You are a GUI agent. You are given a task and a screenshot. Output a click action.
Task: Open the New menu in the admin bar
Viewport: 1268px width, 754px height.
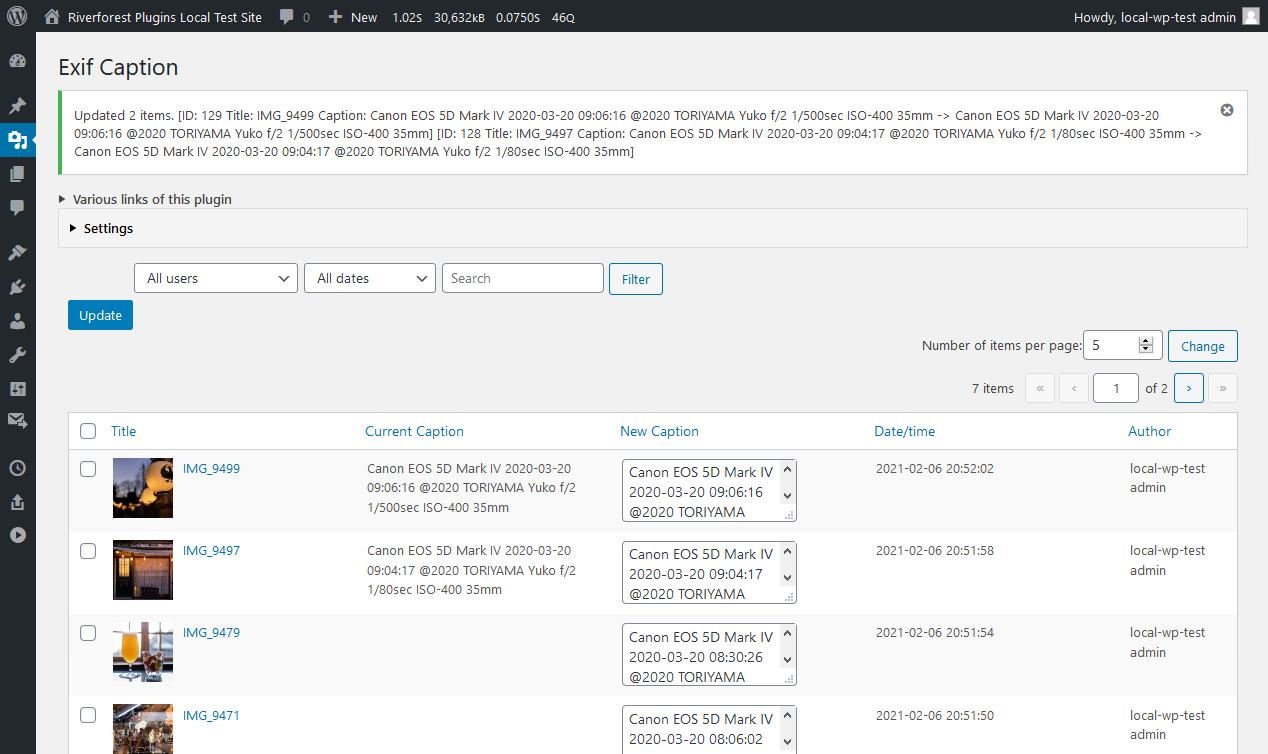click(x=353, y=17)
